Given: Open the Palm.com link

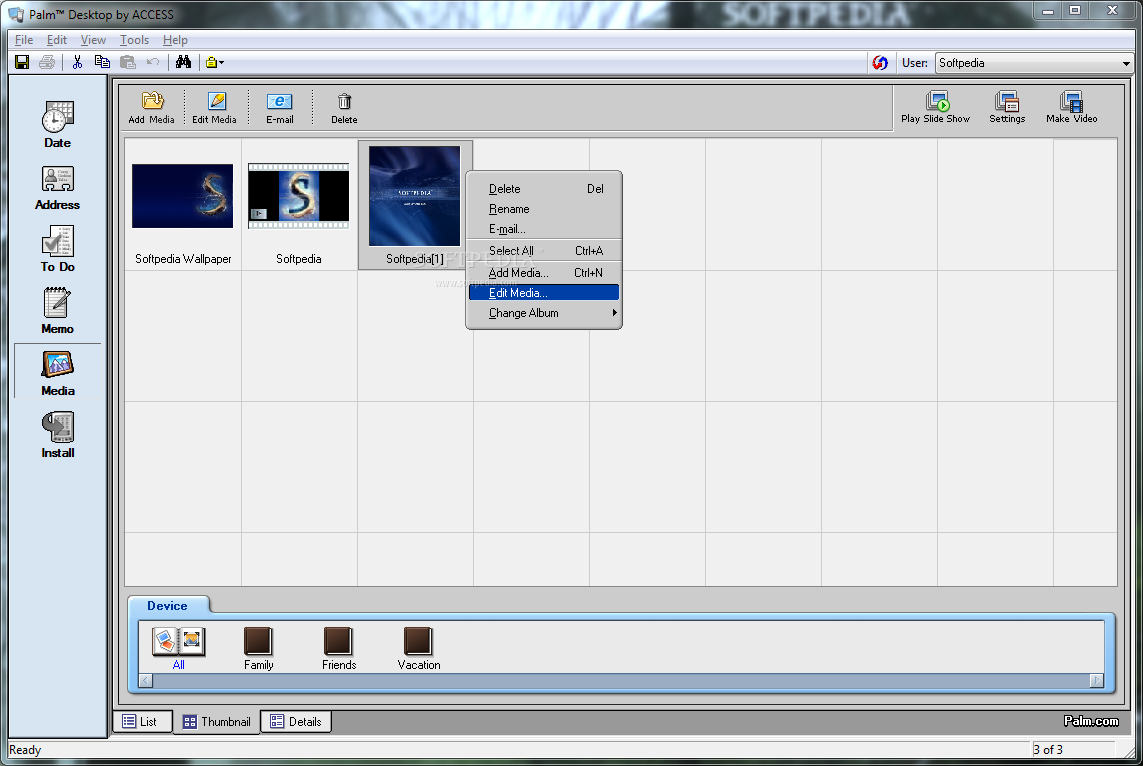Looking at the screenshot, I should coord(1091,721).
